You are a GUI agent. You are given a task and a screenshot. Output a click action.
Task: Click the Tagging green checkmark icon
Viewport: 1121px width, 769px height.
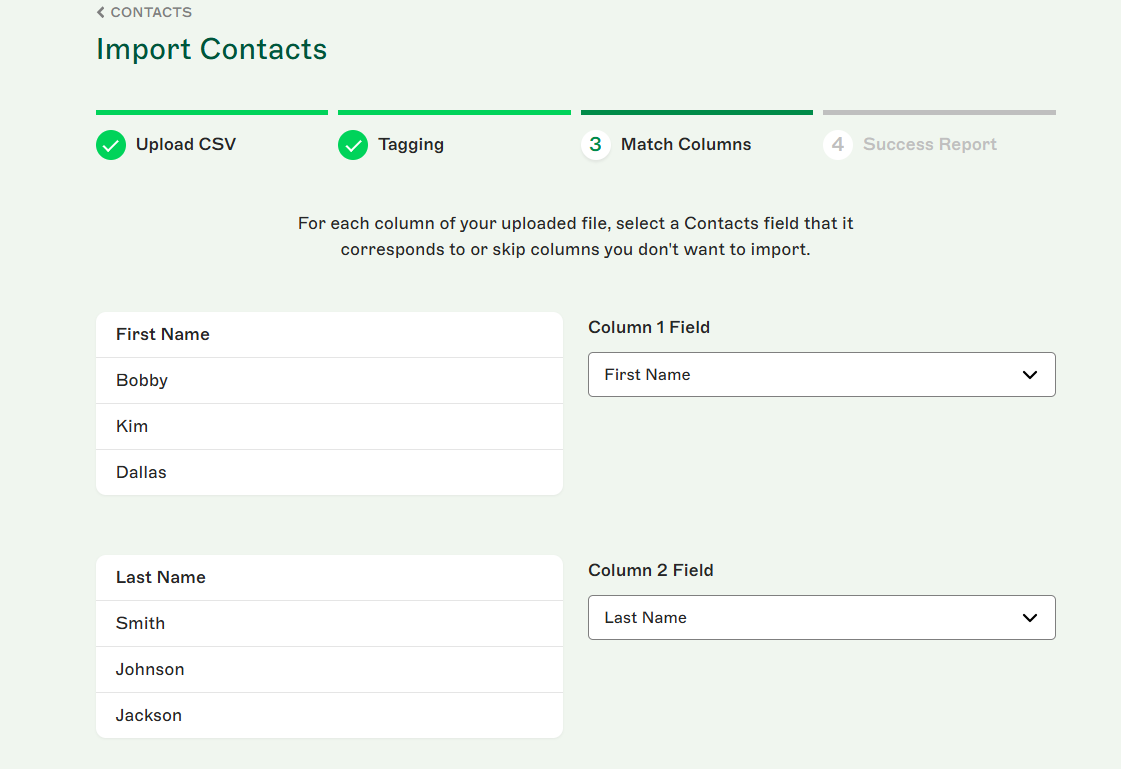[x=353, y=145]
